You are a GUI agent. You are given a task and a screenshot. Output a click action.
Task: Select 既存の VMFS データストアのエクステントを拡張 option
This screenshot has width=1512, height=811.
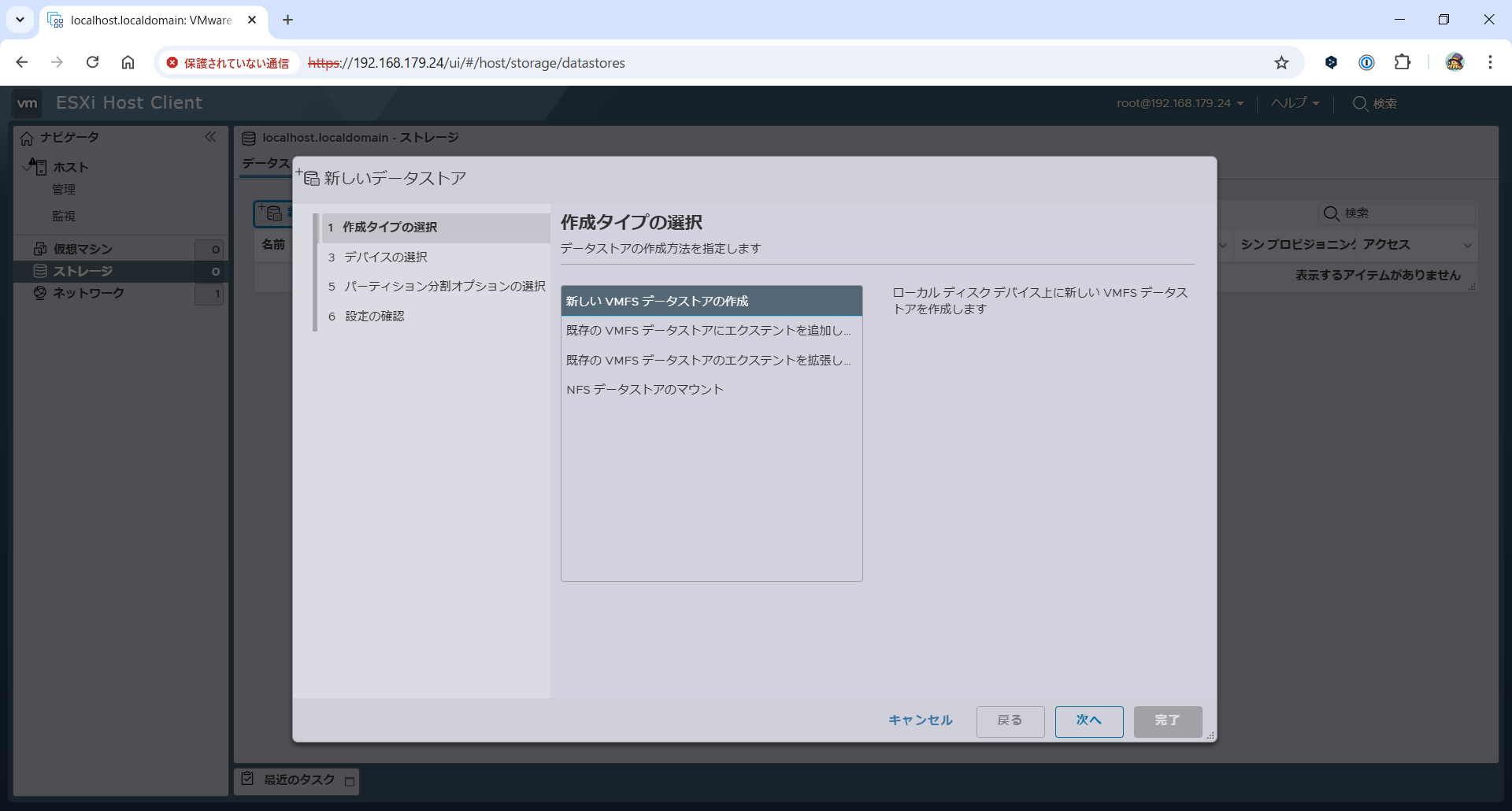(711, 360)
